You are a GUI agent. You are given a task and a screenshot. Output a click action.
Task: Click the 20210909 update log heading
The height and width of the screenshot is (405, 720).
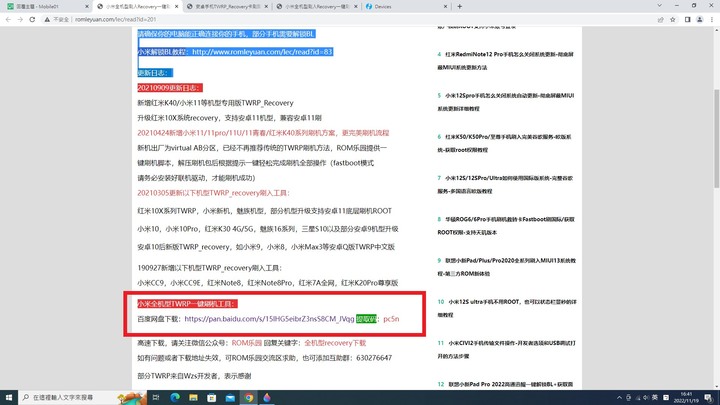170,88
